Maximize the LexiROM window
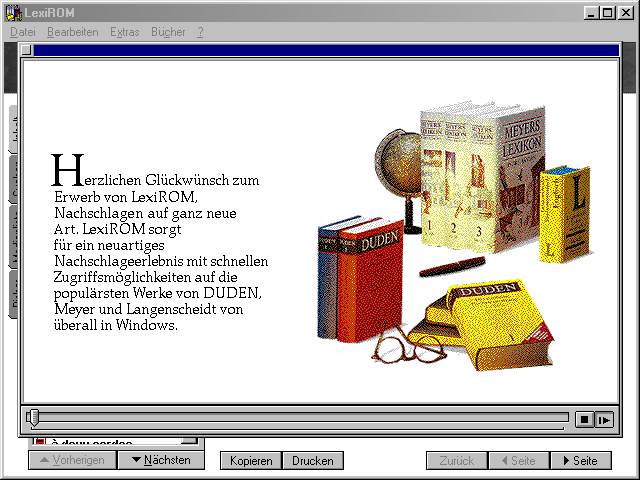Image resolution: width=640 pixels, height=480 pixels. (607, 13)
